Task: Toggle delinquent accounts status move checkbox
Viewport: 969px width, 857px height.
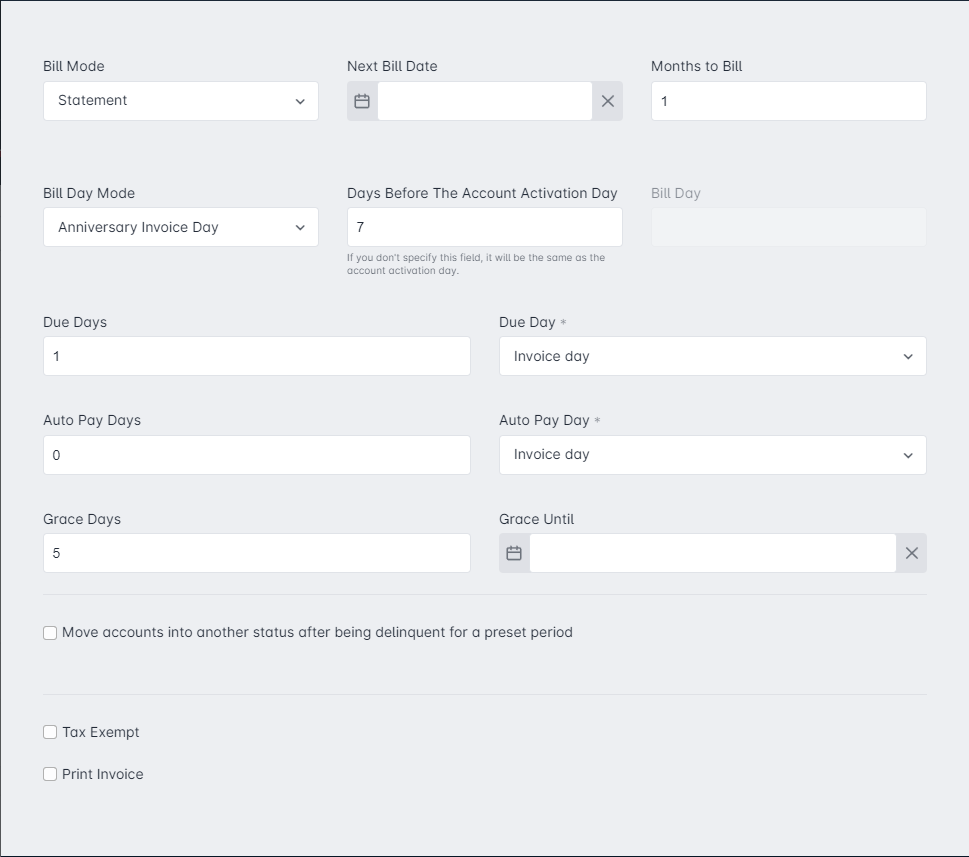Action: tap(50, 633)
